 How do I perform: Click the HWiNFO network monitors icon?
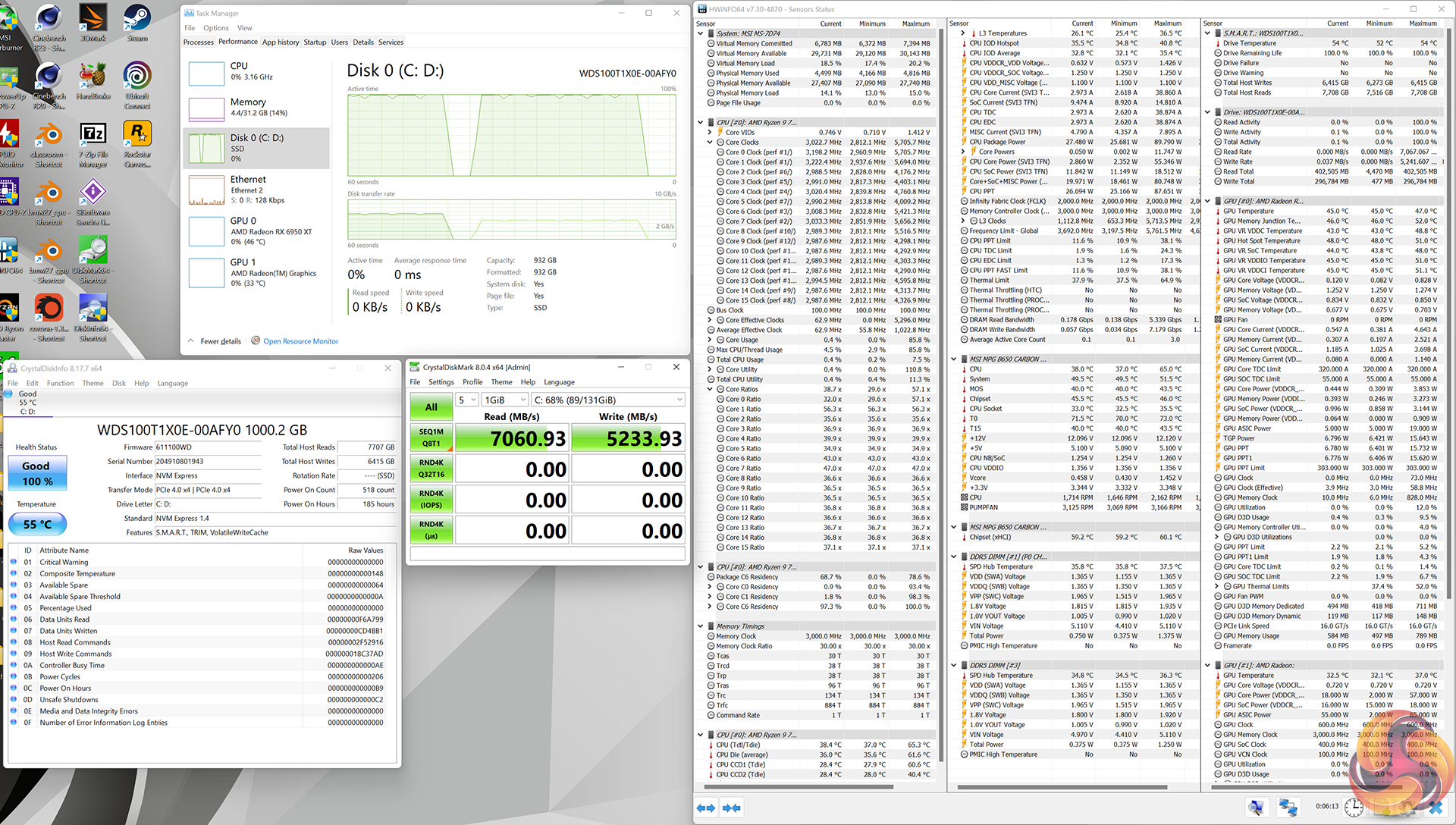point(1287,808)
